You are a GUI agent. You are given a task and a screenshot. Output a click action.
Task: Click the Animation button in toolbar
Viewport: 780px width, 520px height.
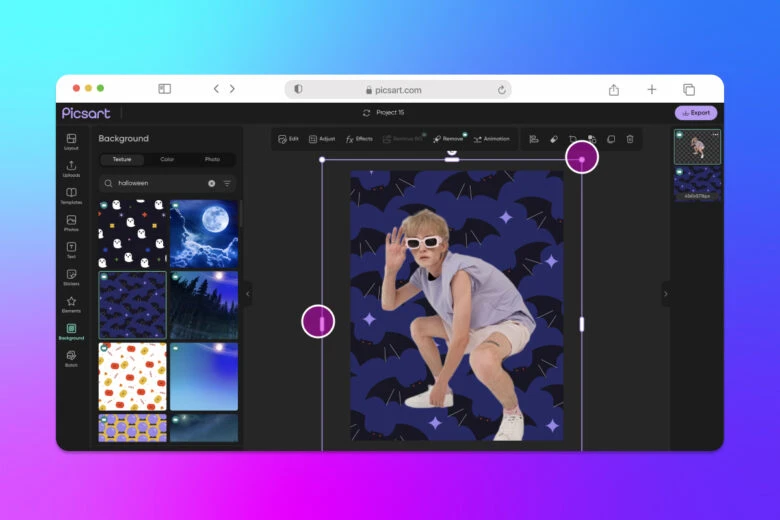(491, 139)
